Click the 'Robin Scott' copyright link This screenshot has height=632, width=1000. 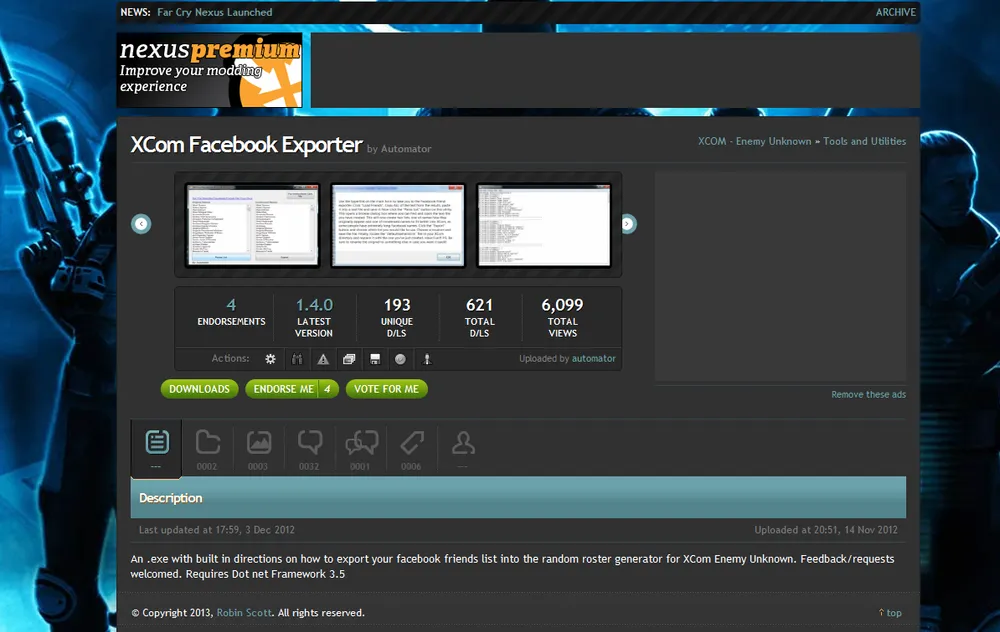244,613
